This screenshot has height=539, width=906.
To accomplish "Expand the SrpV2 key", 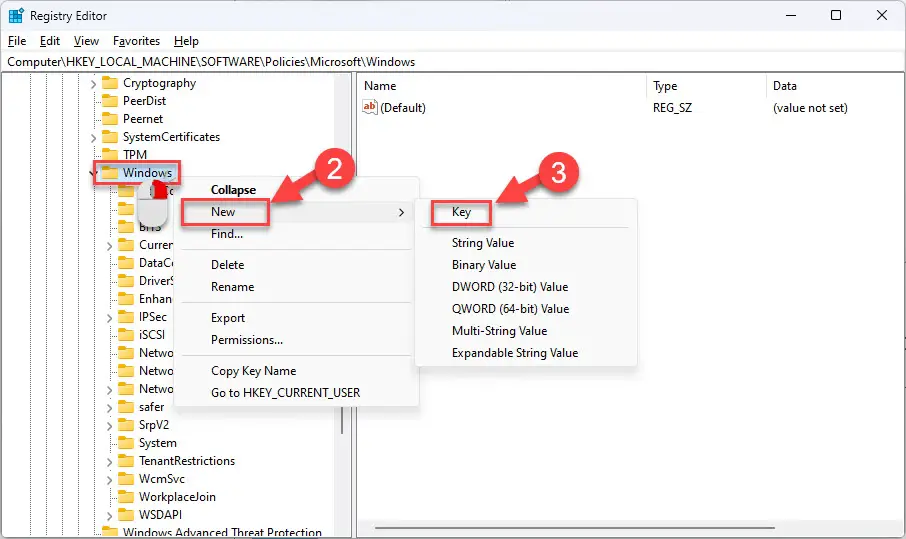I will 109,425.
